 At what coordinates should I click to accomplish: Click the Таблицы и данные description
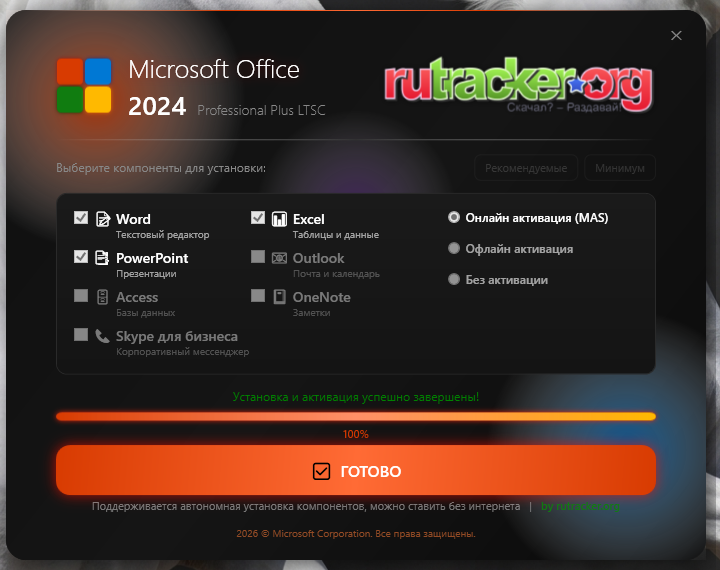click(x=336, y=235)
